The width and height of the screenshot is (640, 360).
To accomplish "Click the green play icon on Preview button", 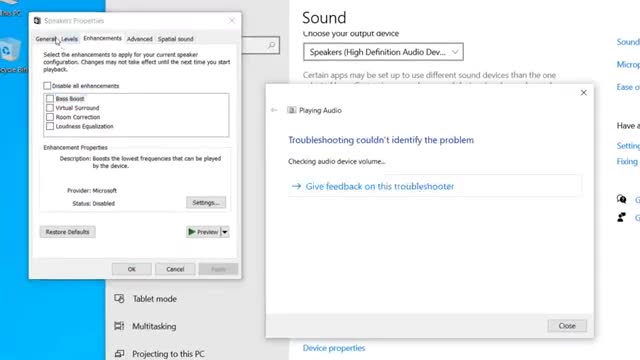I will coord(191,232).
